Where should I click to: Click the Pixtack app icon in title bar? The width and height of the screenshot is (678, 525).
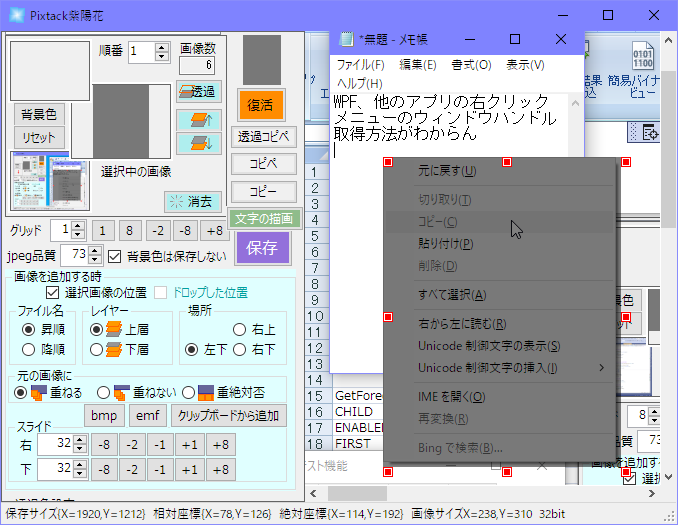pyautogui.click(x=17, y=15)
